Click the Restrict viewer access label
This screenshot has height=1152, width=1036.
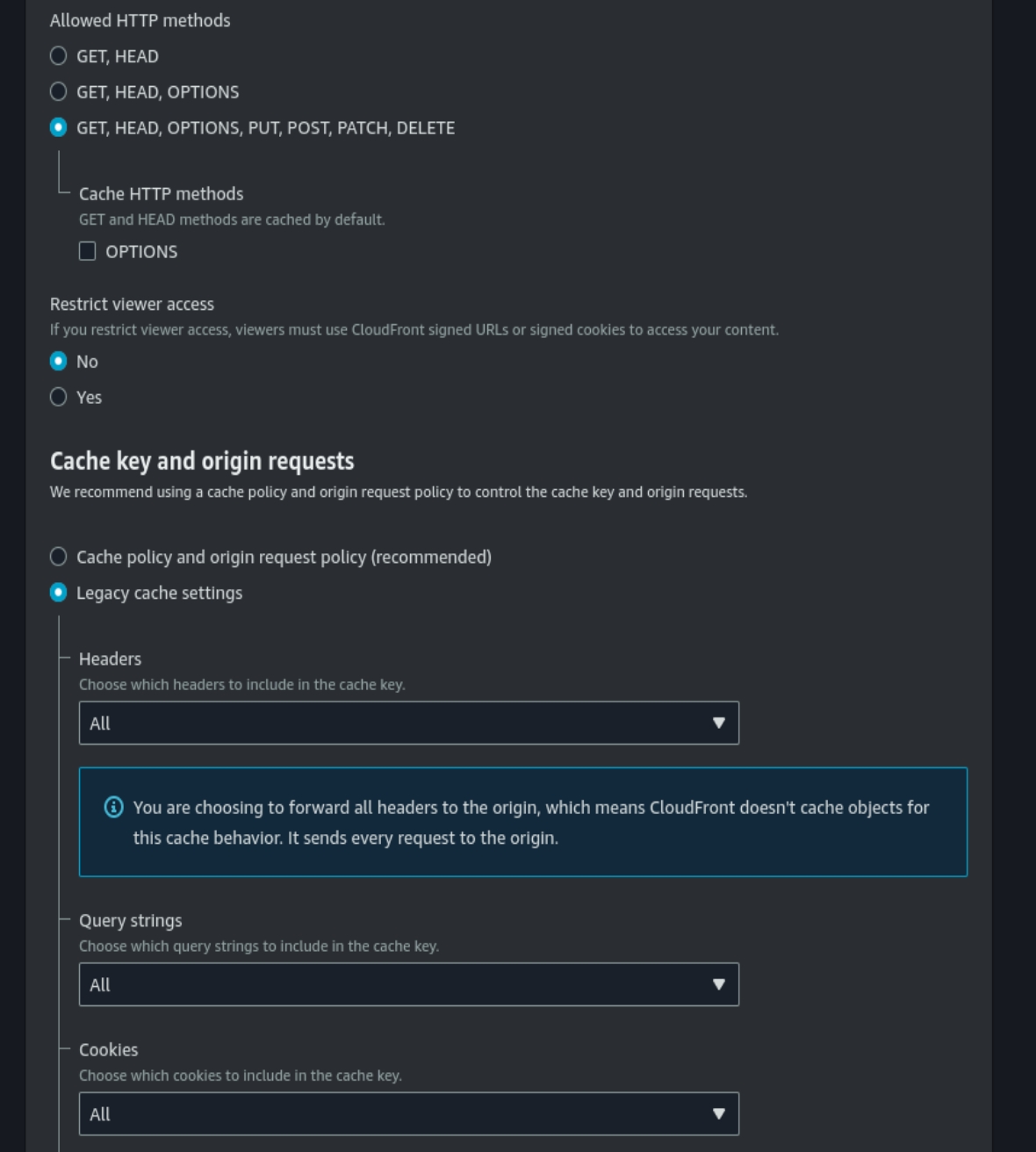(x=132, y=305)
